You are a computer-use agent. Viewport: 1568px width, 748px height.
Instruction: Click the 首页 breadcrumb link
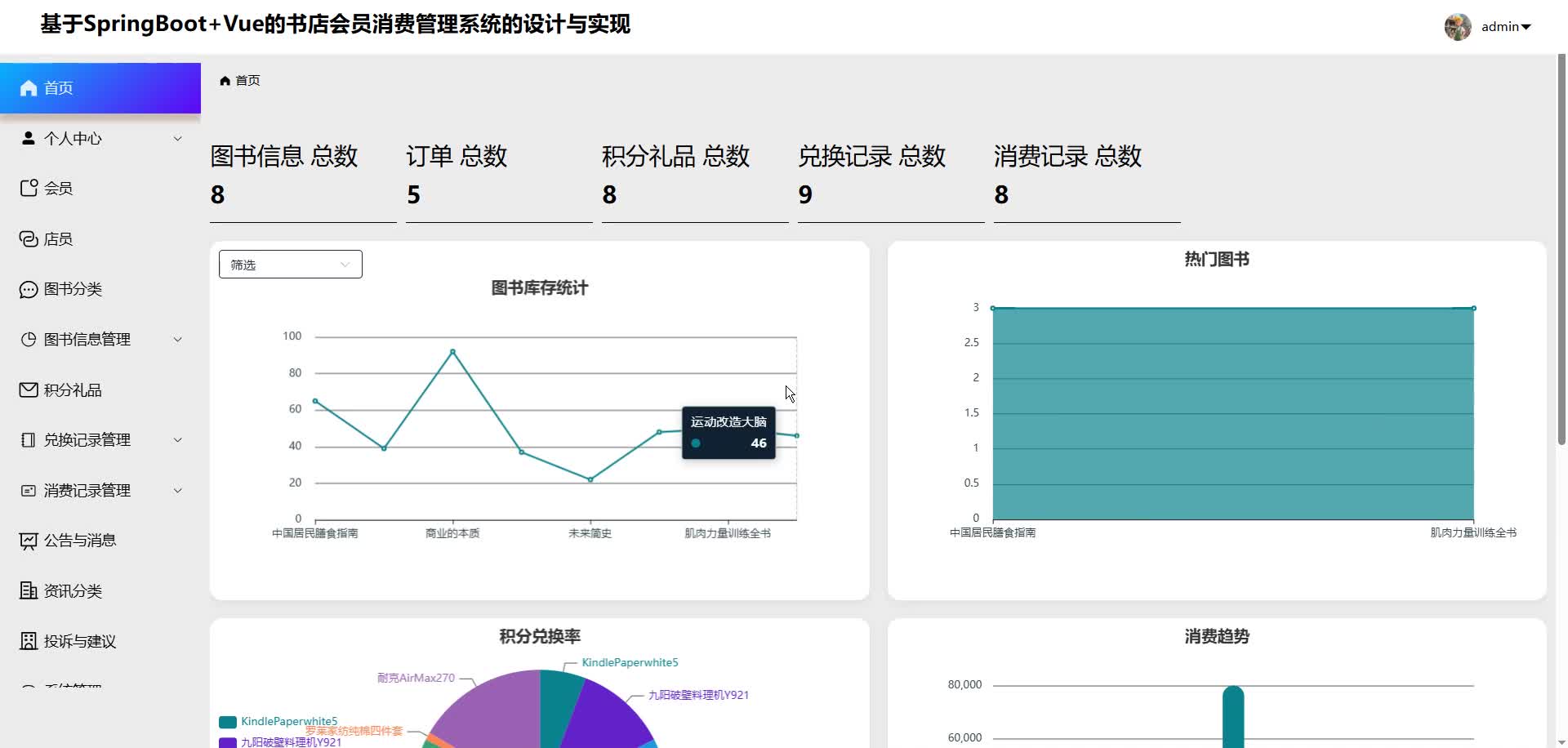(x=247, y=81)
